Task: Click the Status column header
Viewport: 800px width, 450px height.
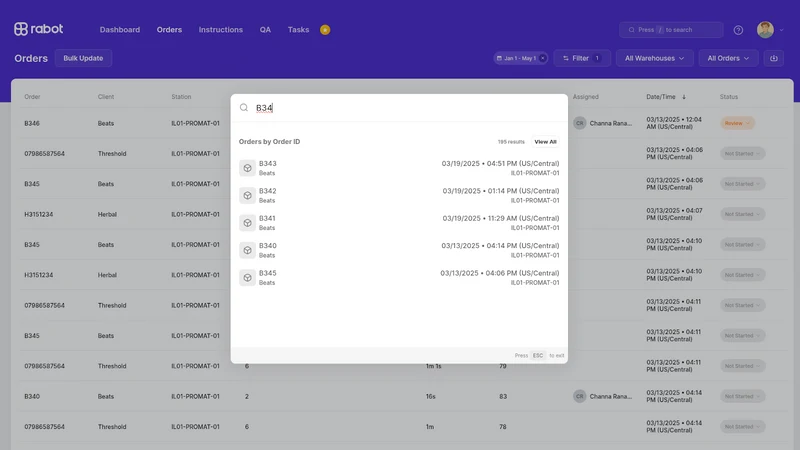Action: (729, 97)
